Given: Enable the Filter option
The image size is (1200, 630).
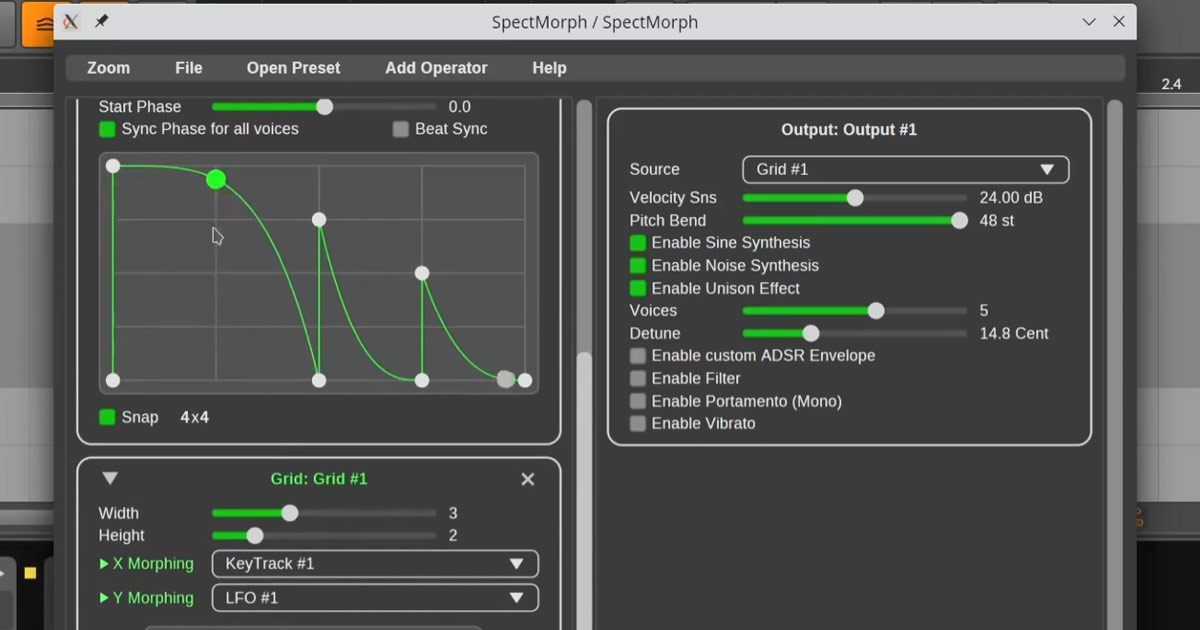Looking at the screenshot, I should [637, 378].
